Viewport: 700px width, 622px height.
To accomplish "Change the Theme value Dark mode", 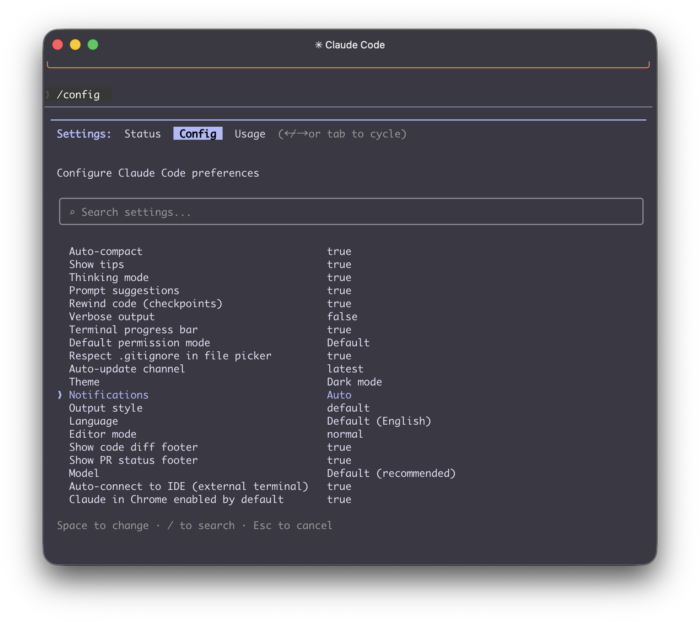I will [x=354, y=382].
